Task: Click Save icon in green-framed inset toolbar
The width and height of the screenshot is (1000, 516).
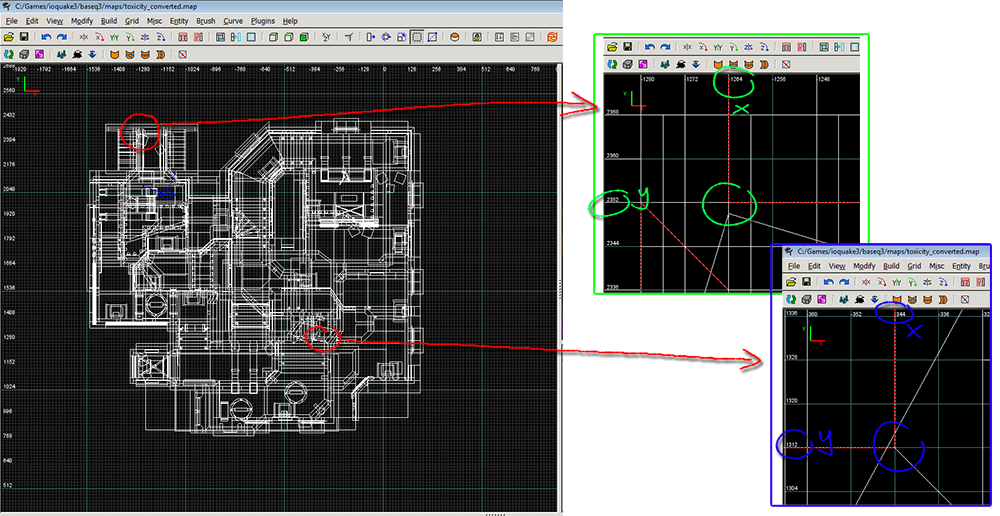Action: [626, 47]
